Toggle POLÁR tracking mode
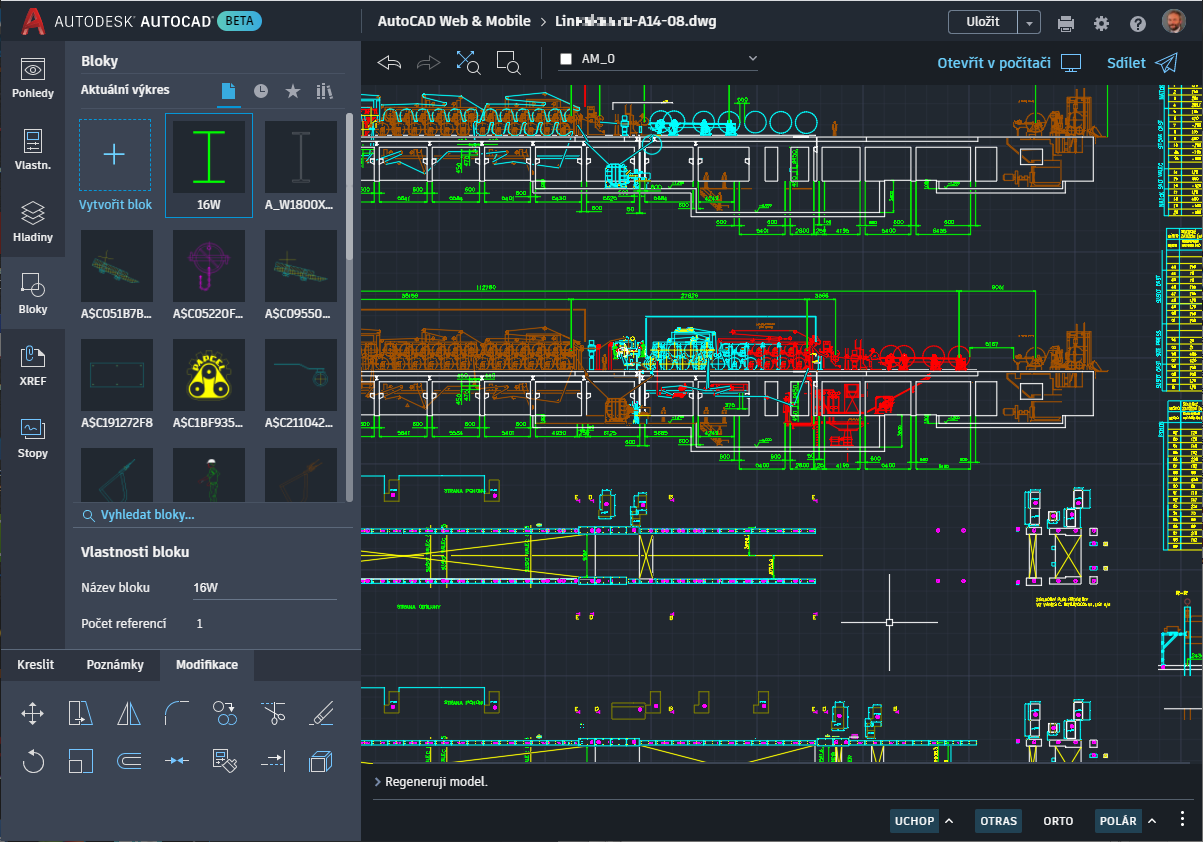The height and width of the screenshot is (842, 1203). pyautogui.click(x=1117, y=820)
